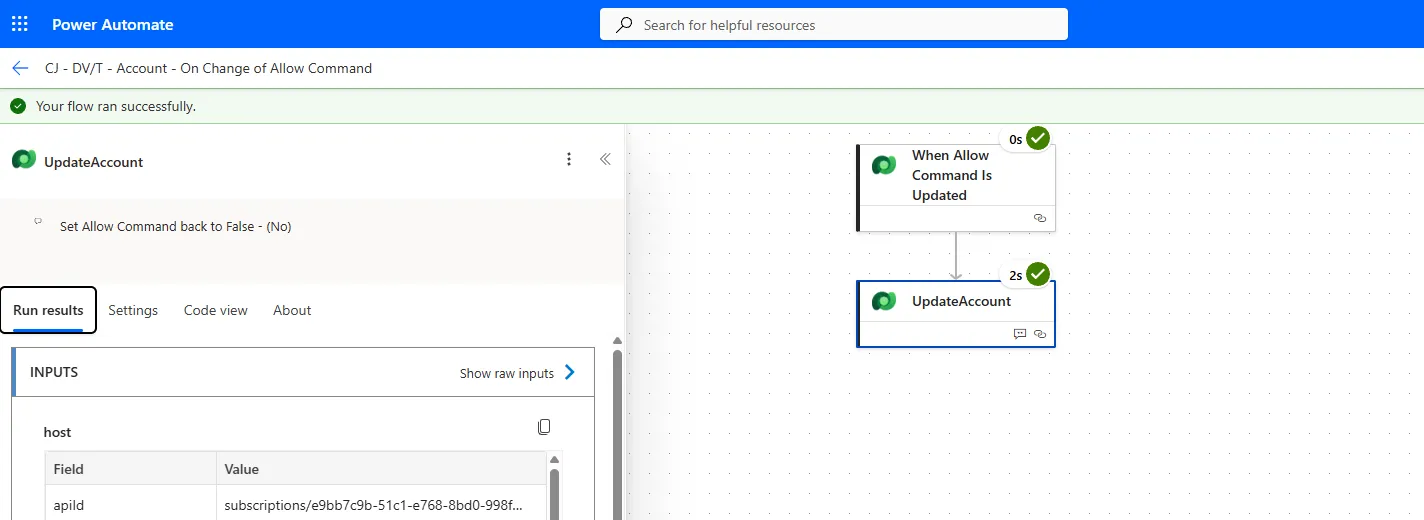The height and width of the screenshot is (520, 1424).
Task: Copy the host inputs with clipboard icon
Action: coord(544,427)
